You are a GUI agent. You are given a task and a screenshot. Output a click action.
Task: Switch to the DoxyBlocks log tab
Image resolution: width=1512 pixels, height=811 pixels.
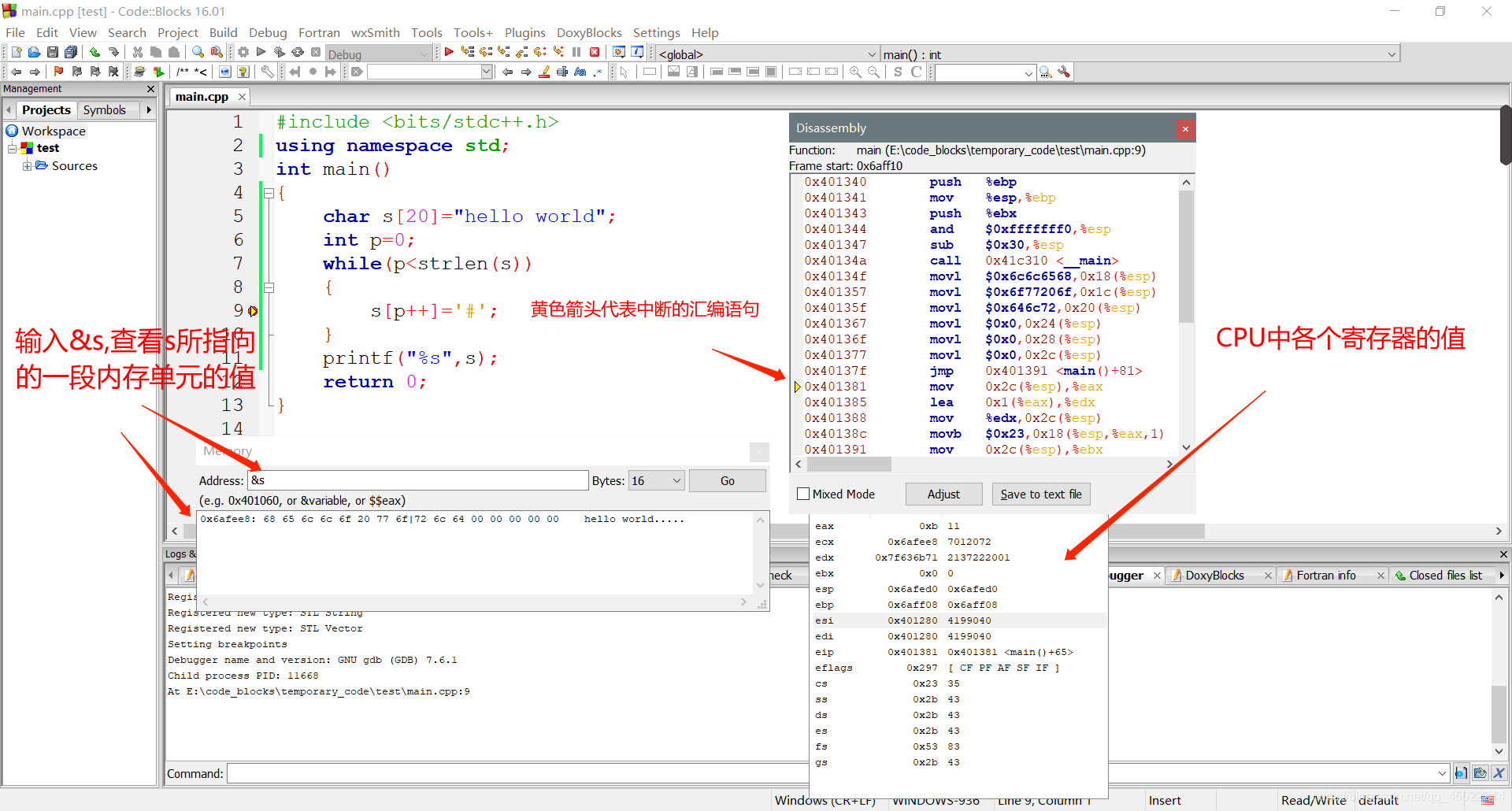tap(1214, 576)
